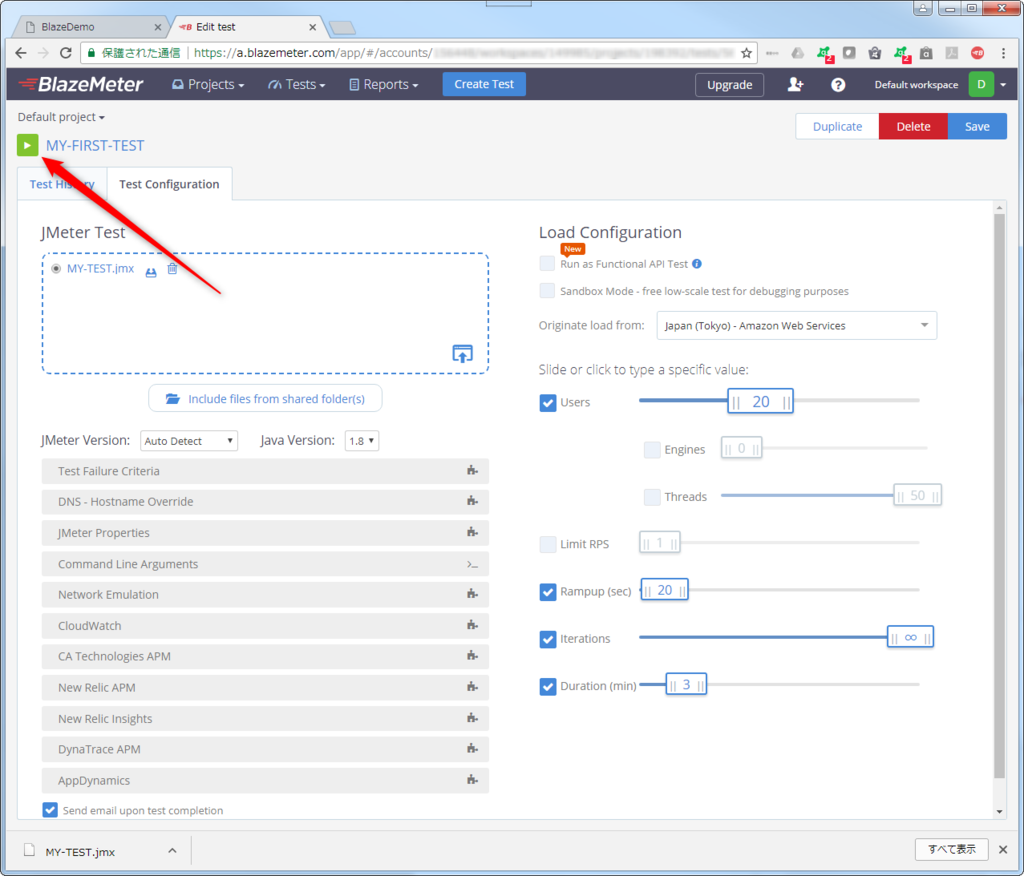This screenshot has height=876, width=1024.
Task: Toggle Send email upon test completion
Action: coord(50,810)
